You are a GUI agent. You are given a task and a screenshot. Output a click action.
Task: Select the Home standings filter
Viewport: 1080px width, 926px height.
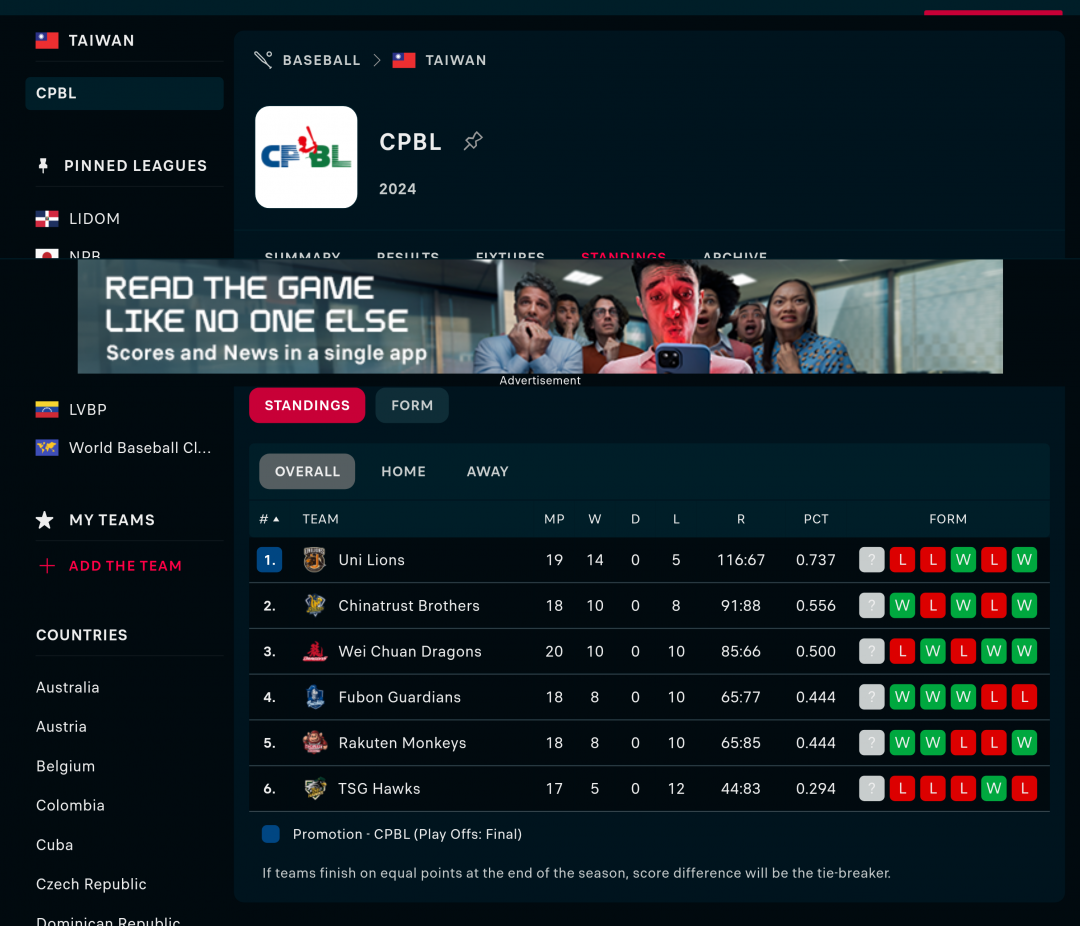coord(404,471)
